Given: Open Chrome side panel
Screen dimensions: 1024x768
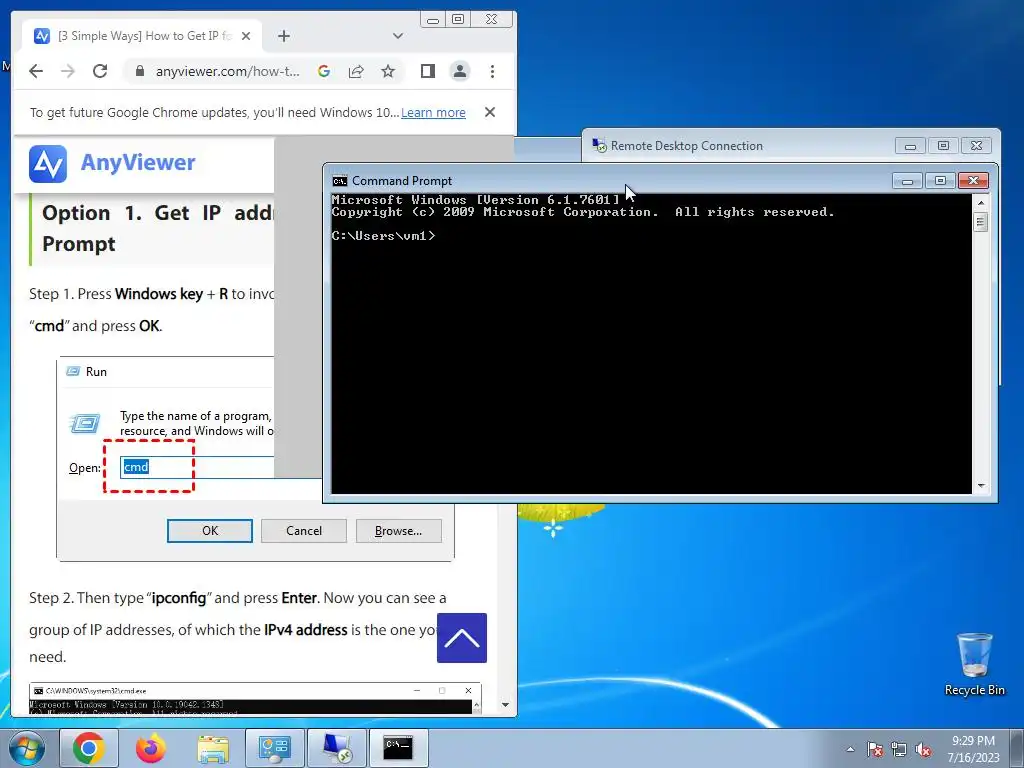Looking at the screenshot, I should click(x=428, y=71).
